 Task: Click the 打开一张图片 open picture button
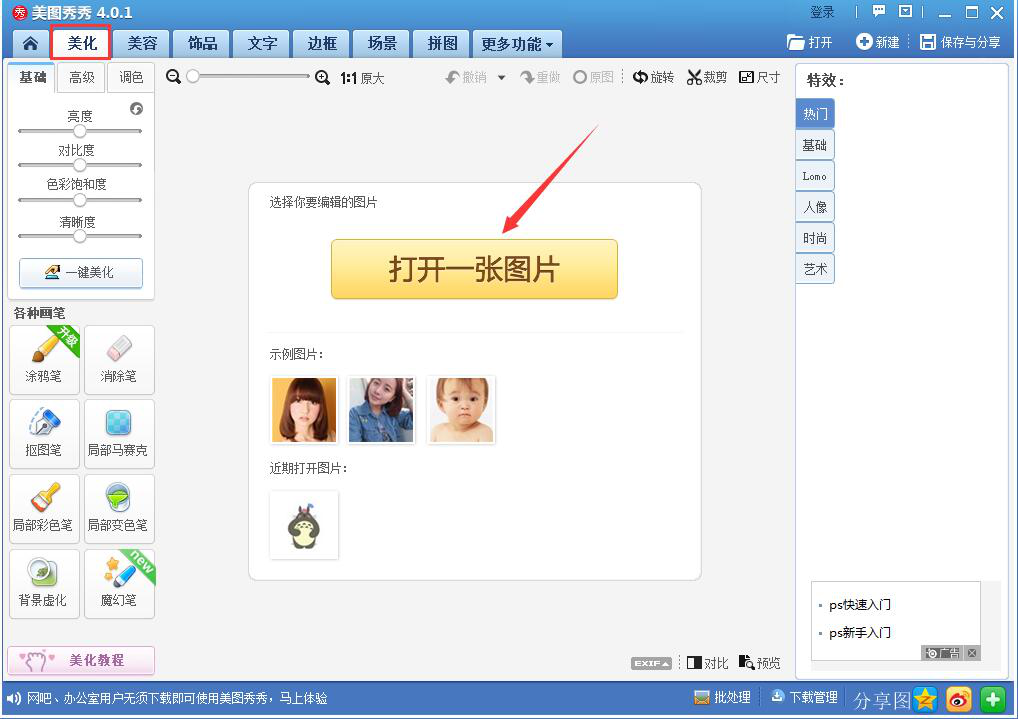pos(474,269)
